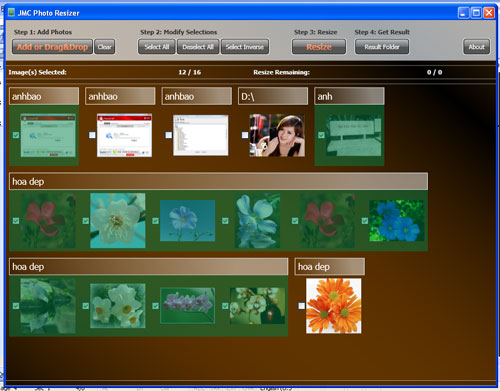Click the first hoa dep group header
This screenshot has width=500, height=391.
point(218,181)
